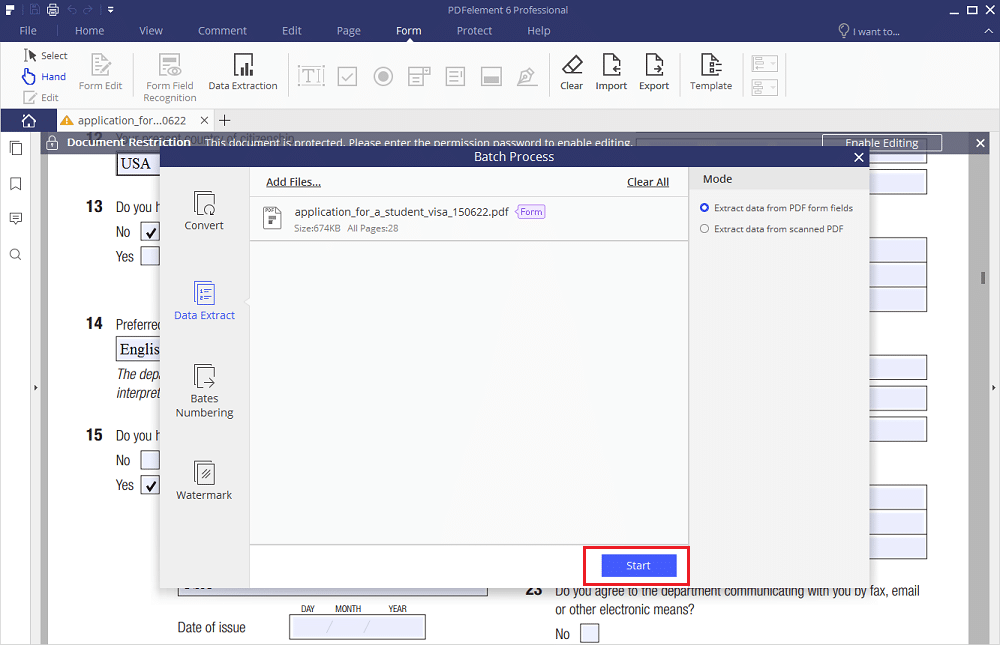Select Bates Numbering in Batch Process
The height and width of the screenshot is (645, 1000).
click(x=204, y=391)
